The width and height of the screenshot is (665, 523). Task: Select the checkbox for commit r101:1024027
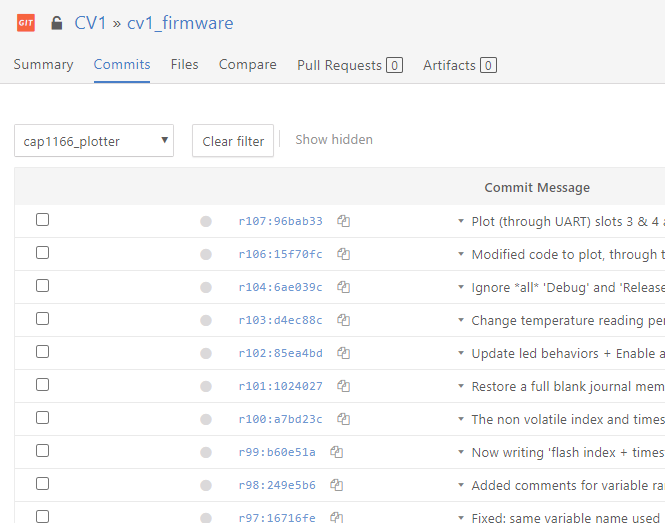(x=42, y=385)
